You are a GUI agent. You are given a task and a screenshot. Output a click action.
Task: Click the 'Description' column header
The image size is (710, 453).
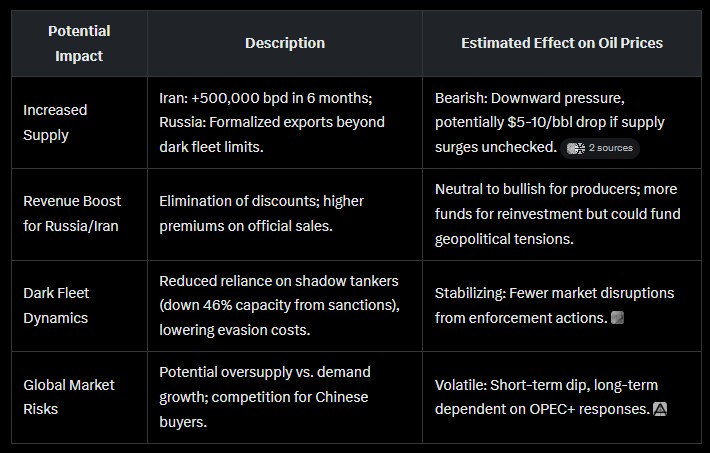(x=285, y=43)
